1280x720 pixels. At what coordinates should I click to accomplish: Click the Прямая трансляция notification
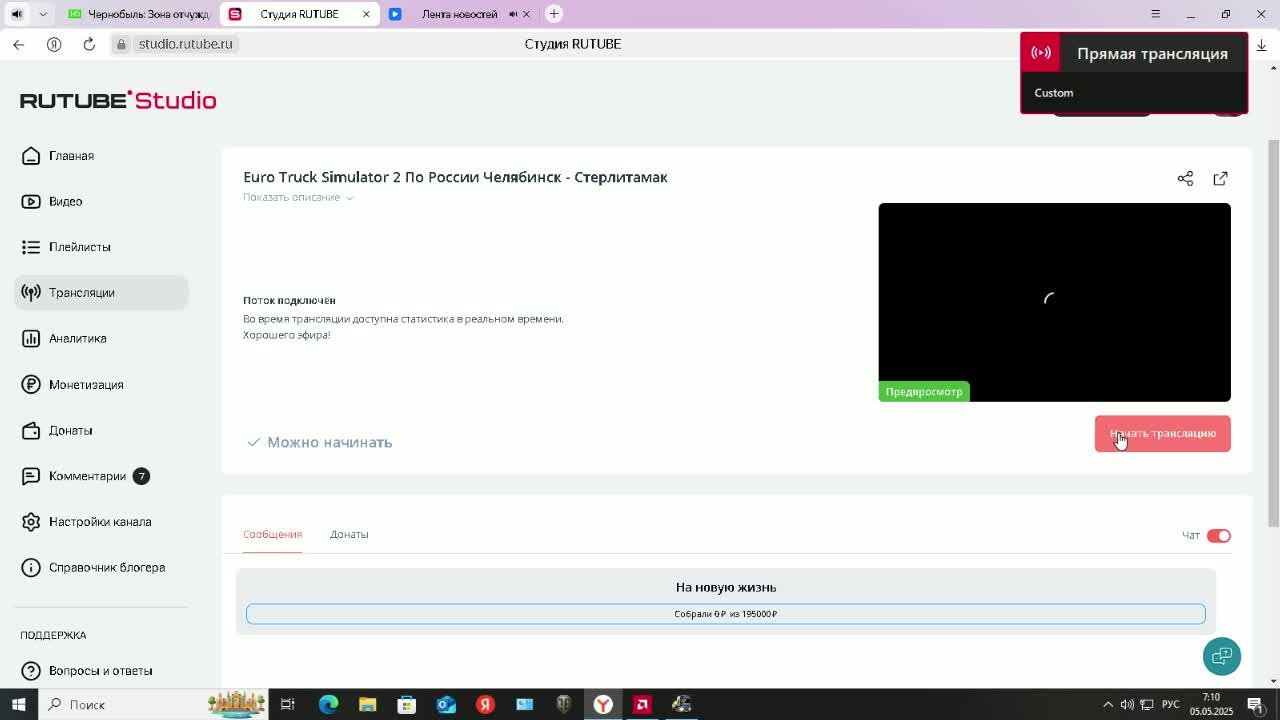tap(1134, 72)
